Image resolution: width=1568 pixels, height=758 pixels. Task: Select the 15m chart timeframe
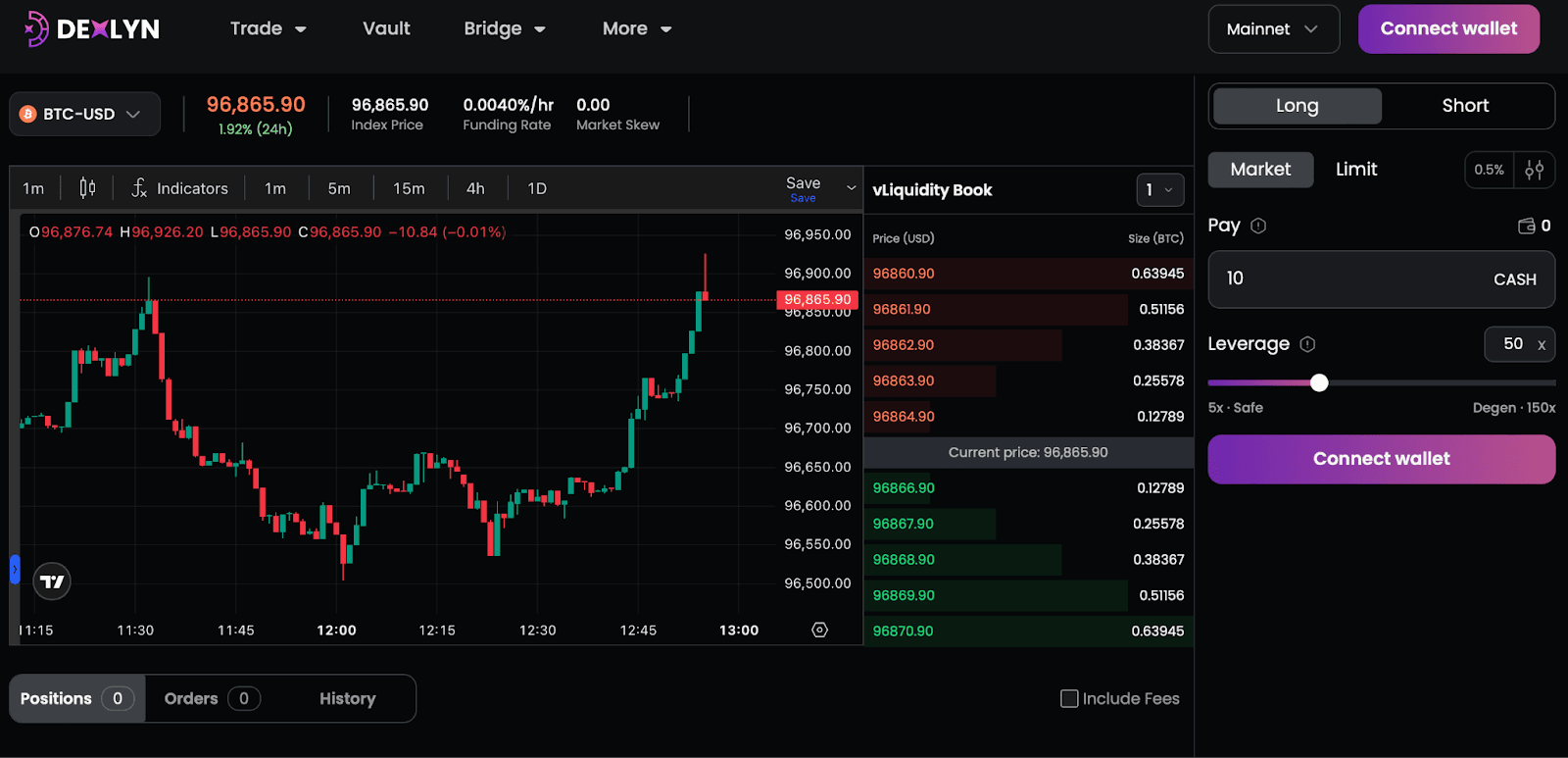point(409,188)
